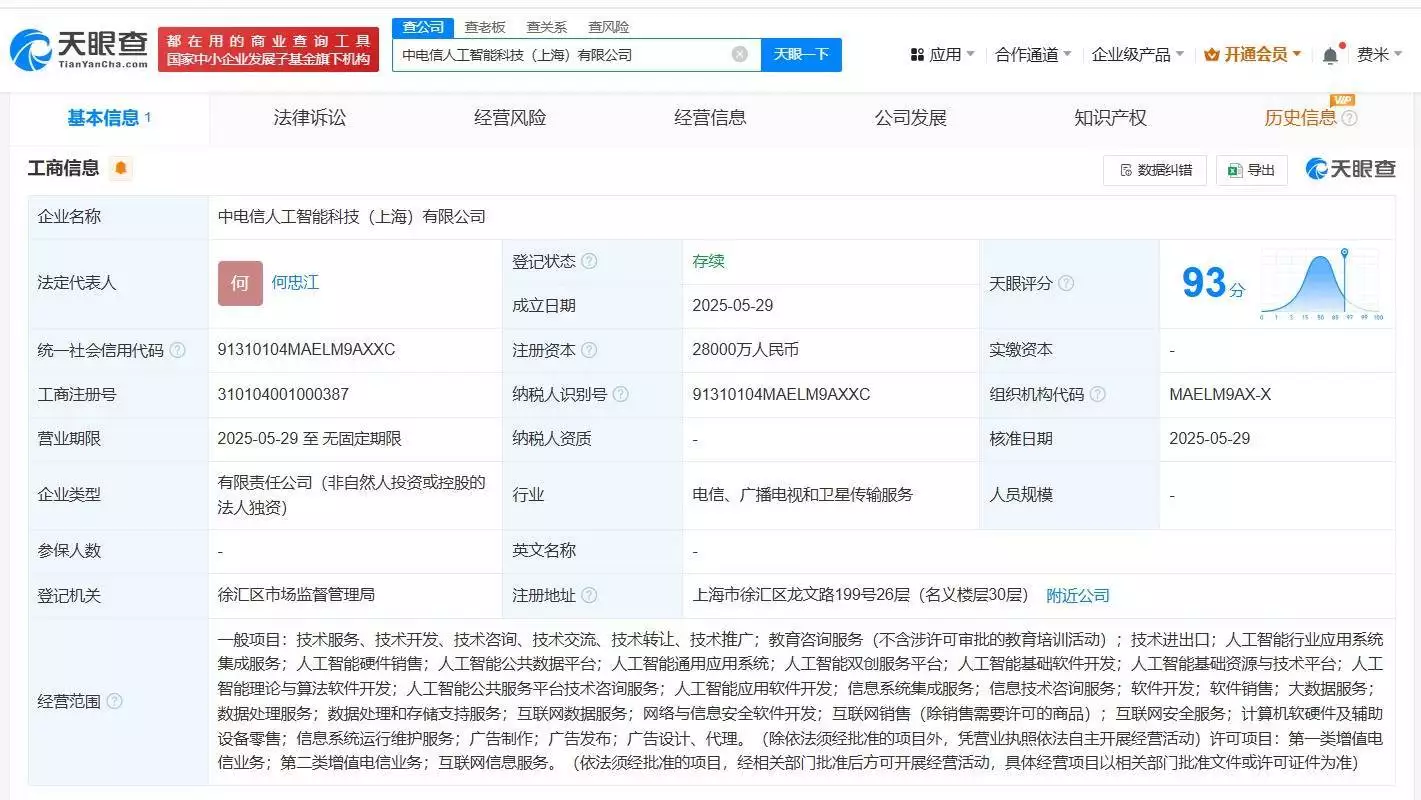Click registered capital 28000万人民币
Screen dimensions: 1421x800
[x=745, y=350]
